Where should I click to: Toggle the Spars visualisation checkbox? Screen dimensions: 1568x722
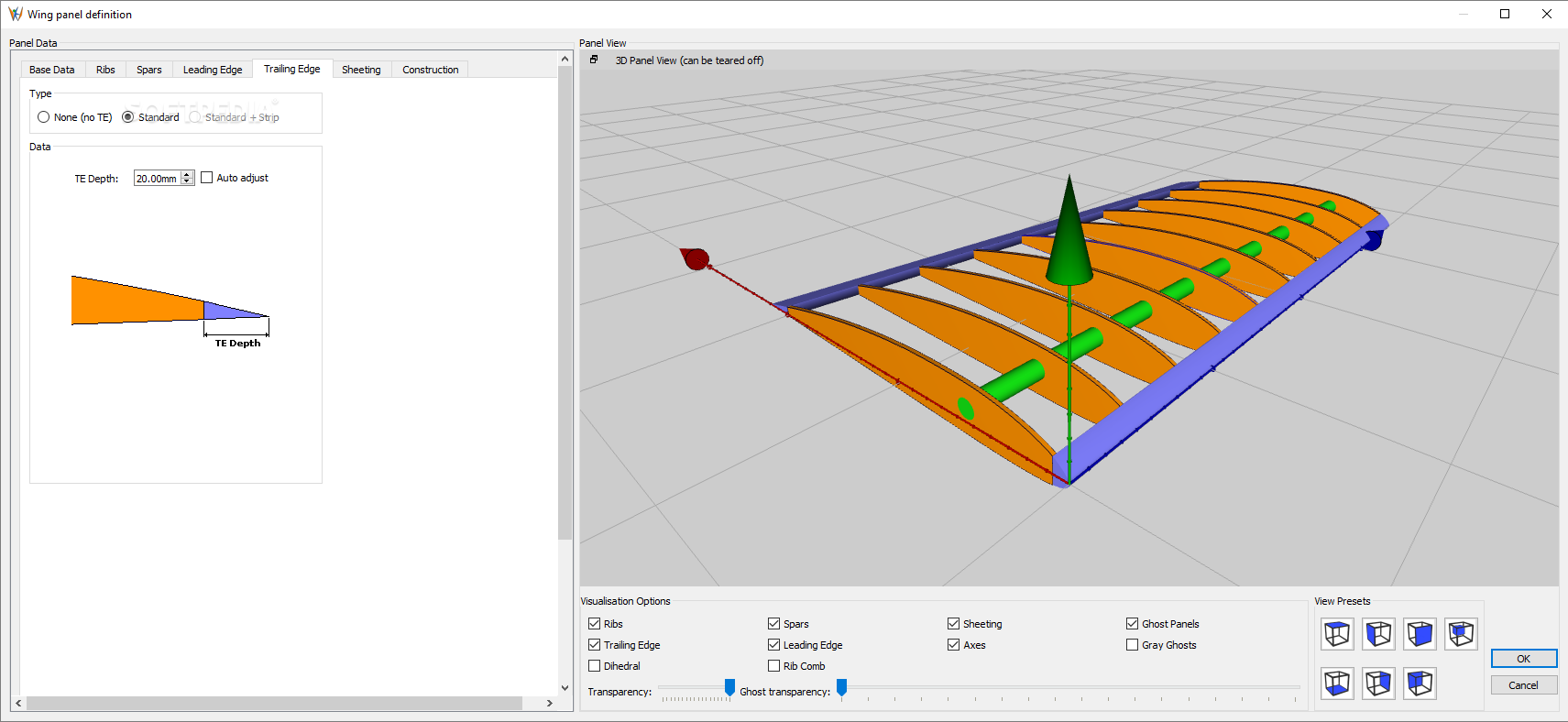[773, 623]
